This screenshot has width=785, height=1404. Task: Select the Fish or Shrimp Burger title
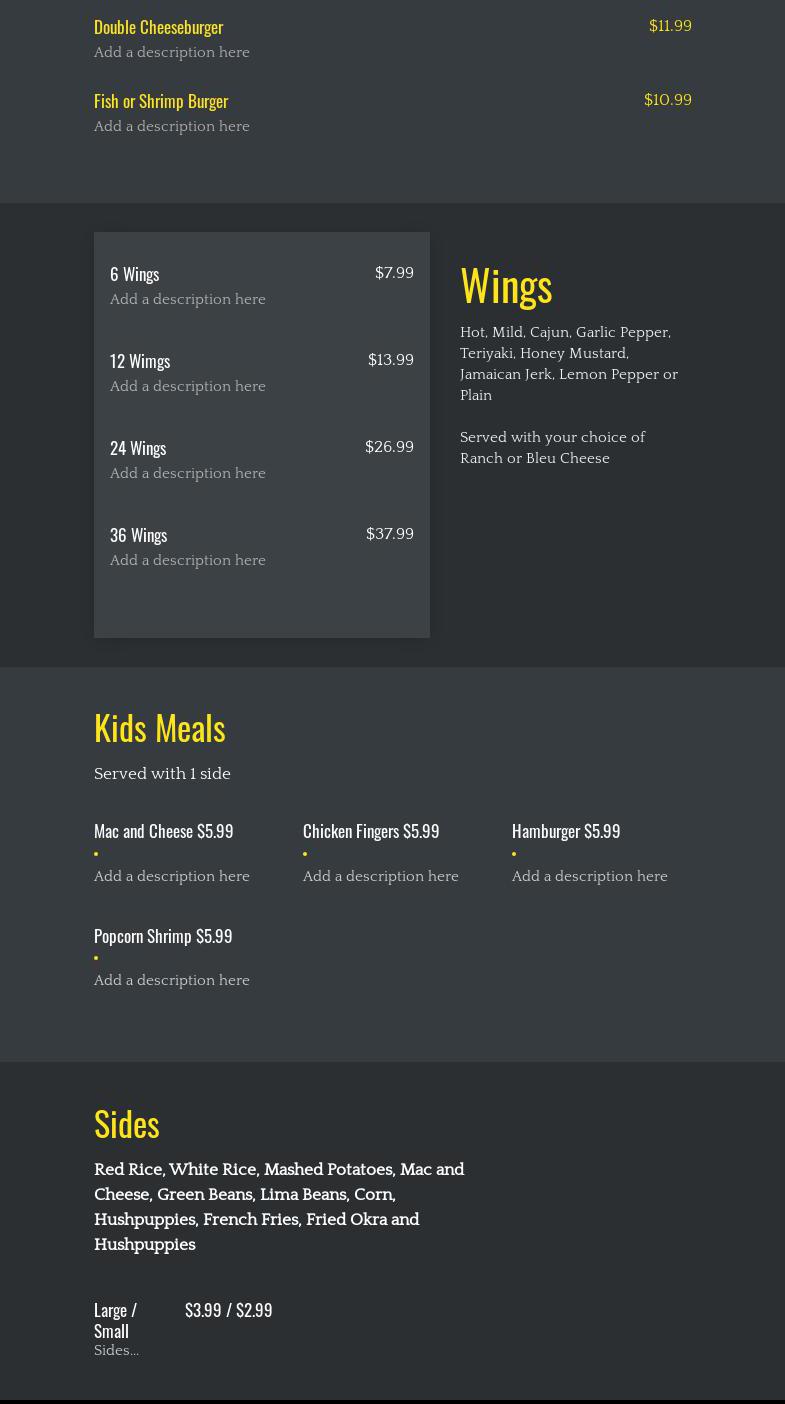click(x=161, y=101)
